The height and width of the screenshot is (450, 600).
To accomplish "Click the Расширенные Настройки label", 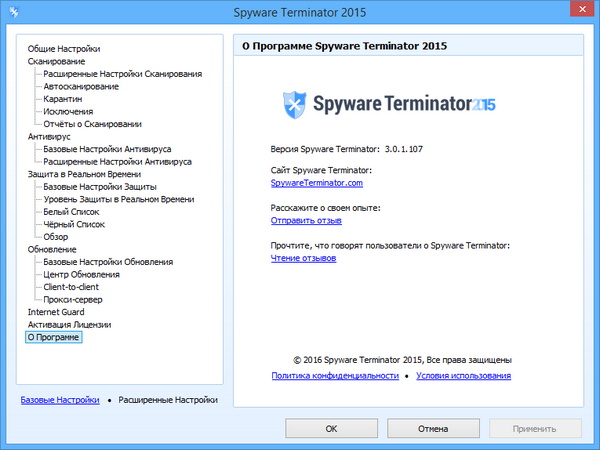I will pyautogui.click(x=168, y=400).
